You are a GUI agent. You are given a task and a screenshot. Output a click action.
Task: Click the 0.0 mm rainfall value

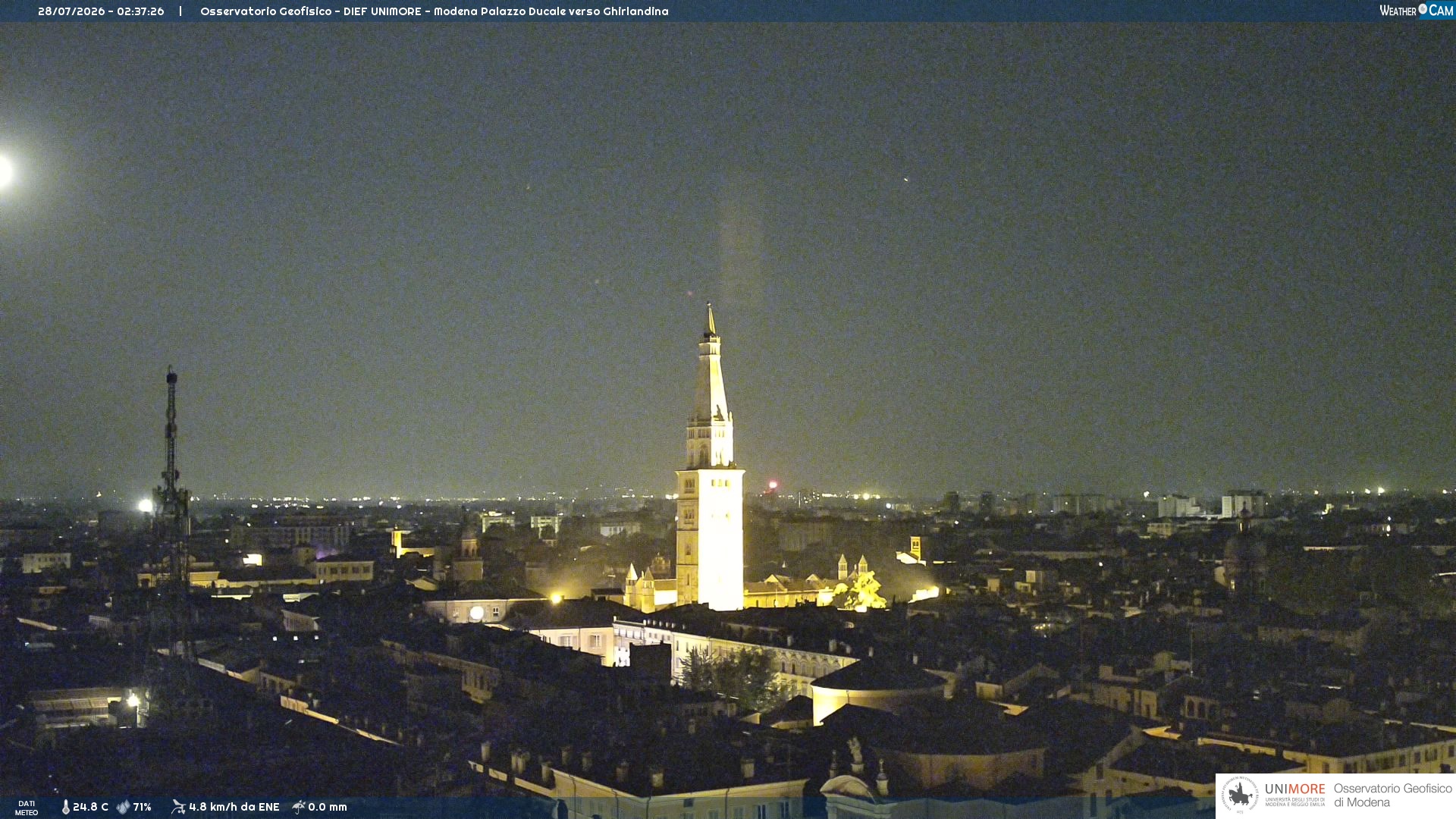[x=327, y=807]
